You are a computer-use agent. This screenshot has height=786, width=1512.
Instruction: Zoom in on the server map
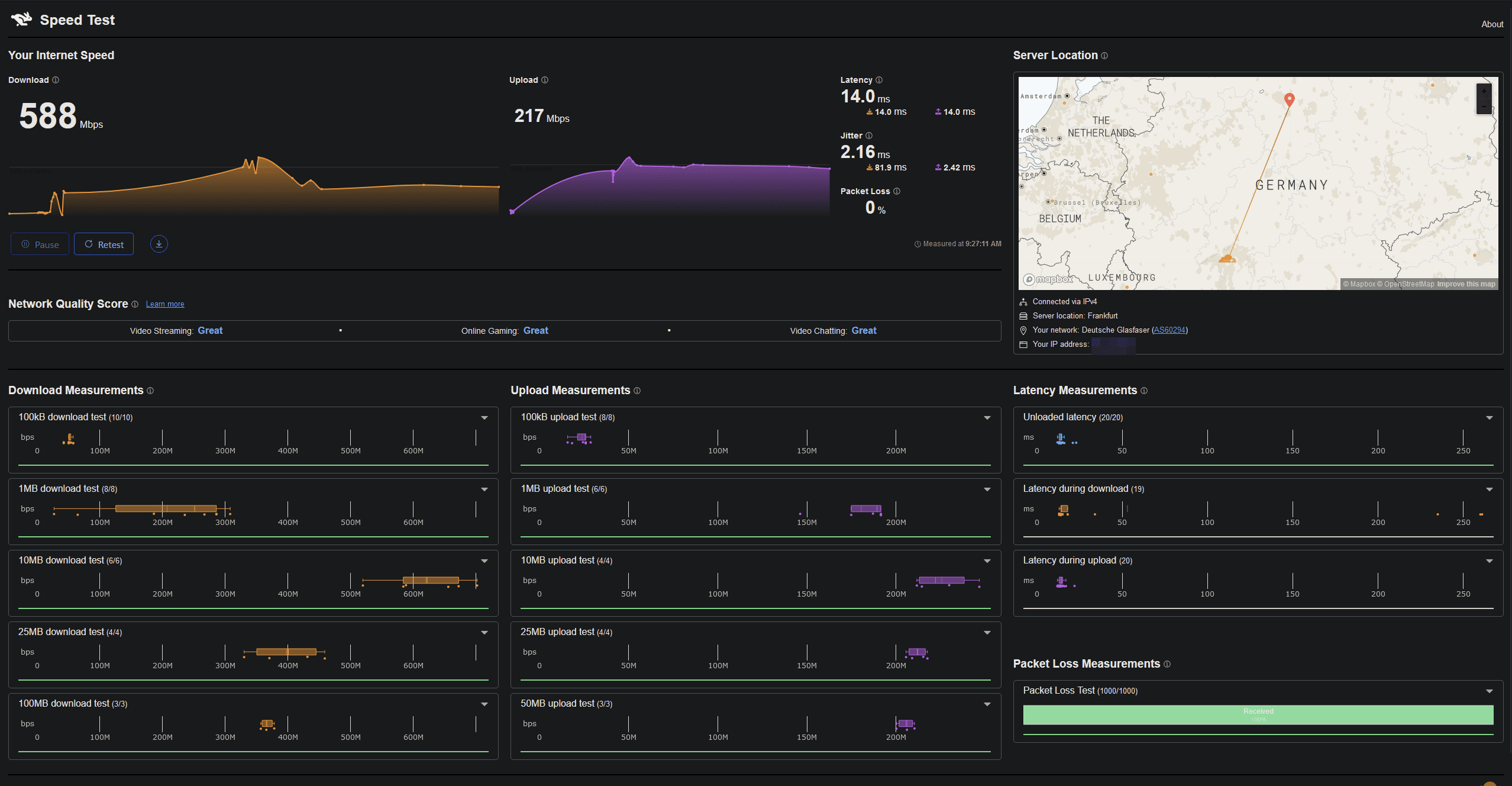click(1484, 92)
